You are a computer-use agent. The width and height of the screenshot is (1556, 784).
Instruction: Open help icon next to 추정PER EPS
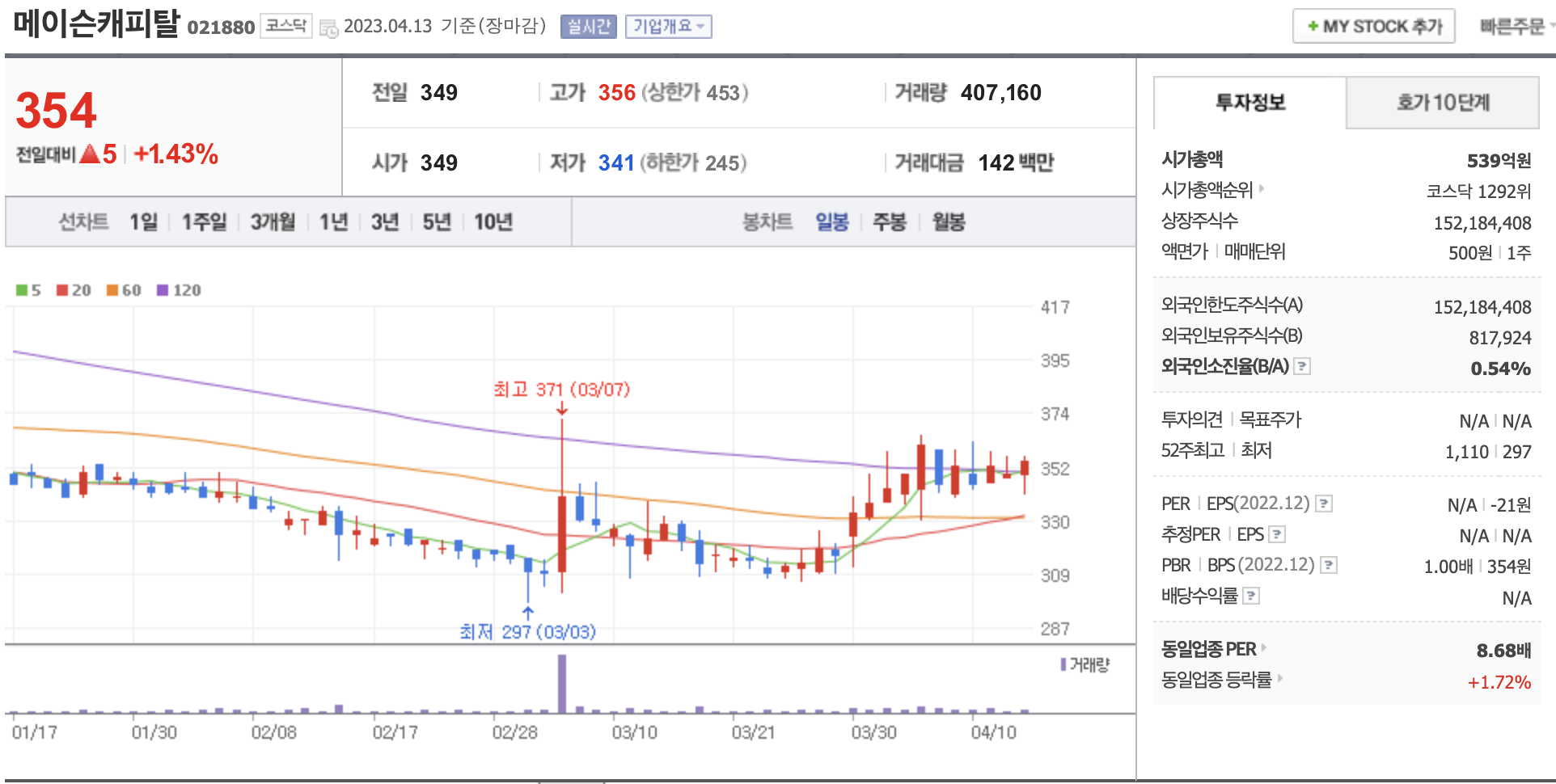click(1277, 534)
